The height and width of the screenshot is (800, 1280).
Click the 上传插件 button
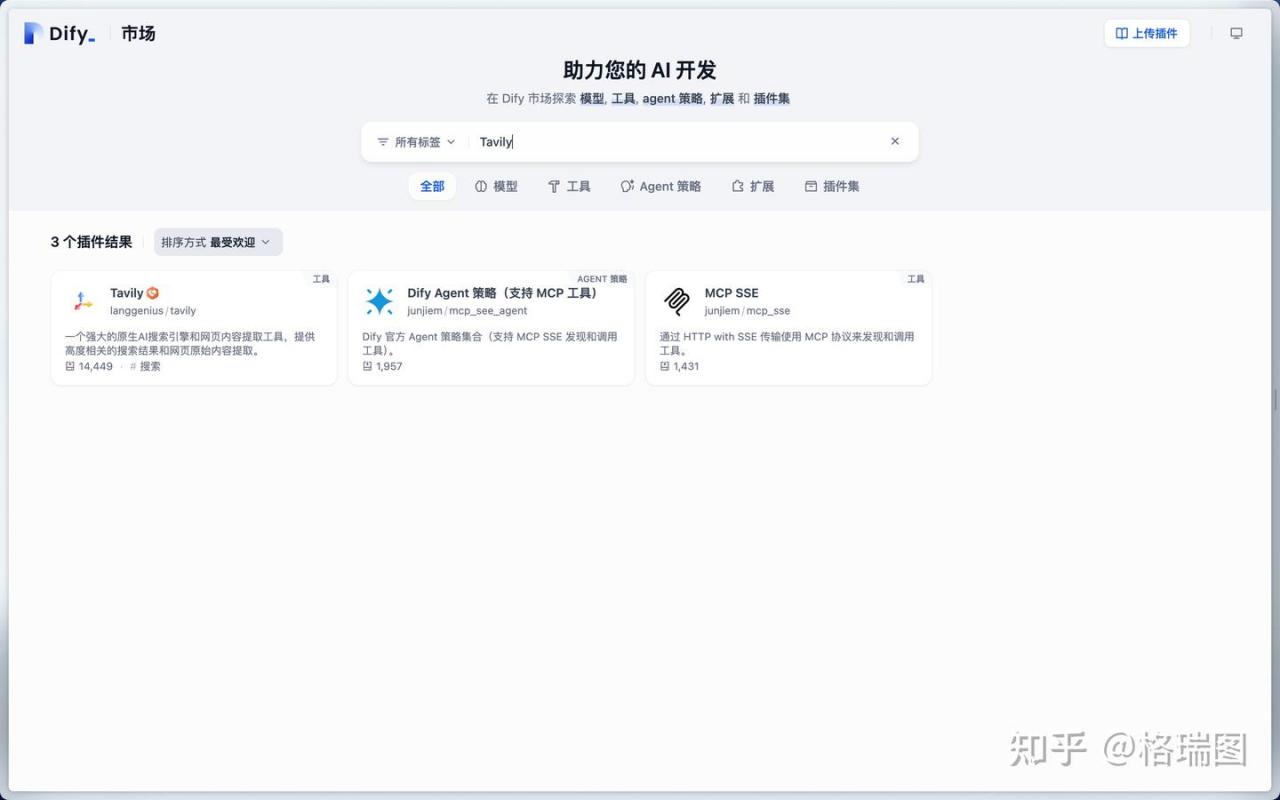[1147, 33]
